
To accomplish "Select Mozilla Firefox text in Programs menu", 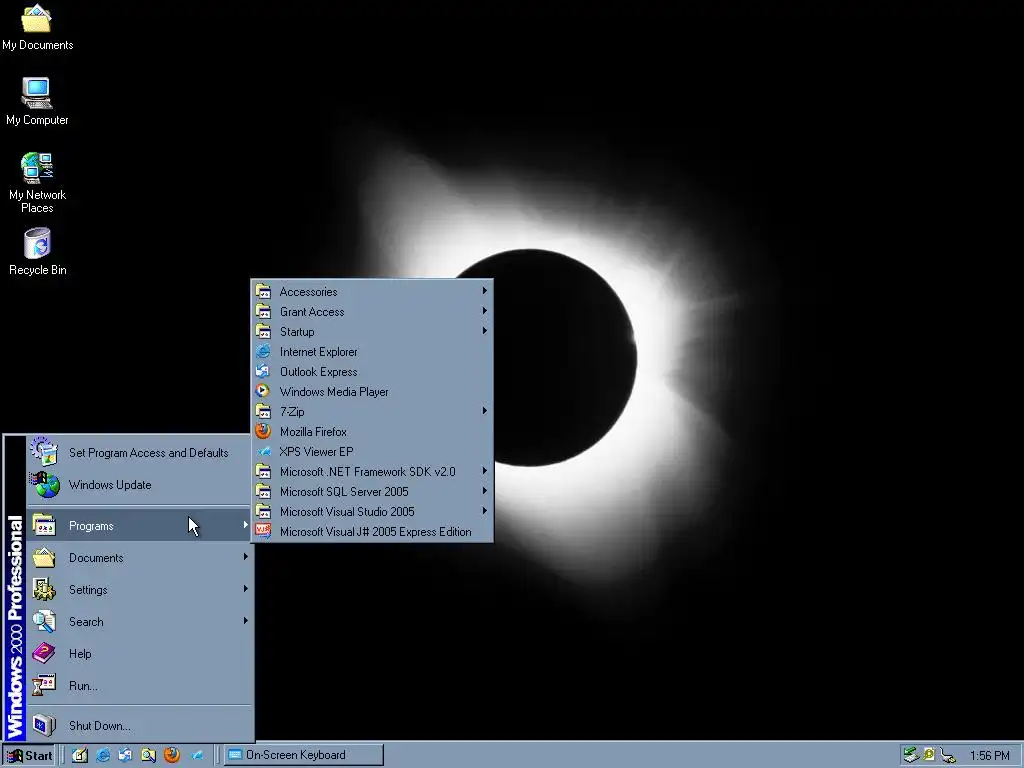I will [313, 432].
